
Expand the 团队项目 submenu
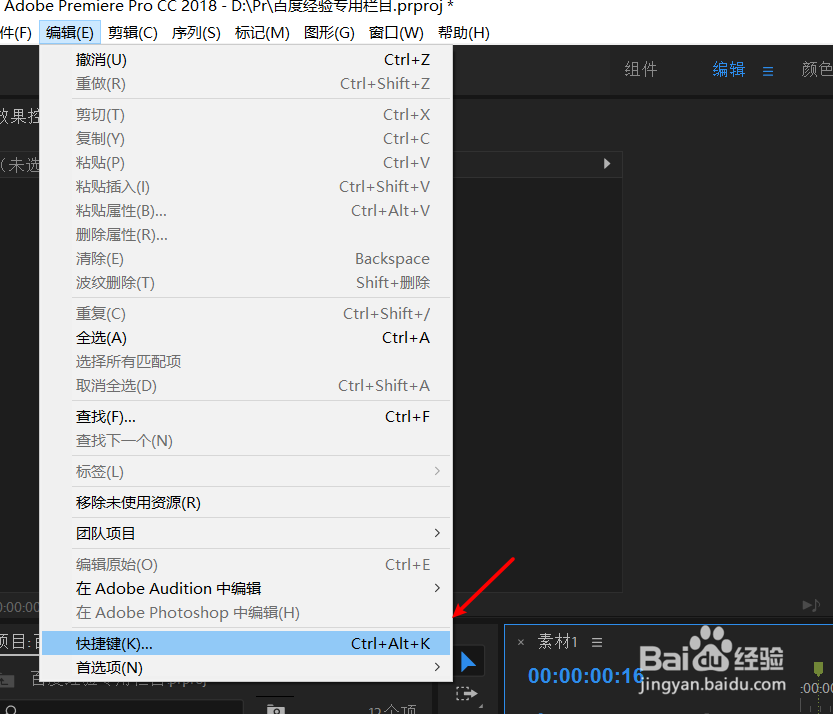tap(245, 533)
